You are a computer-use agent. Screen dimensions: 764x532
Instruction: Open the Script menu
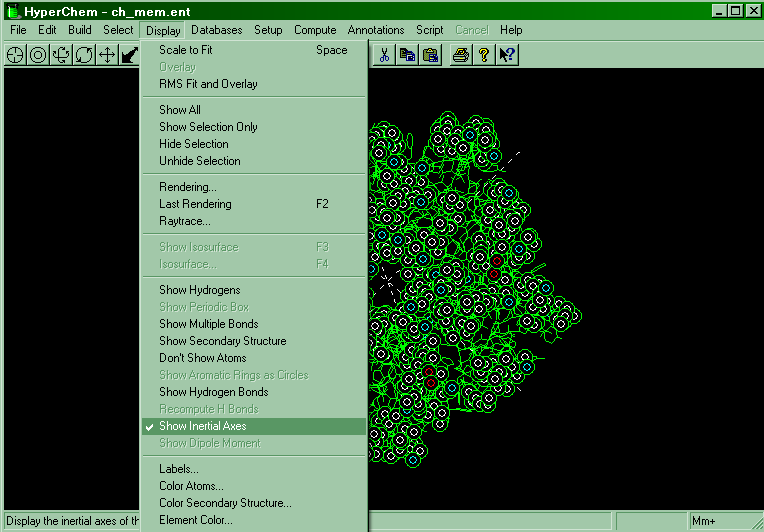click(430, 30)
